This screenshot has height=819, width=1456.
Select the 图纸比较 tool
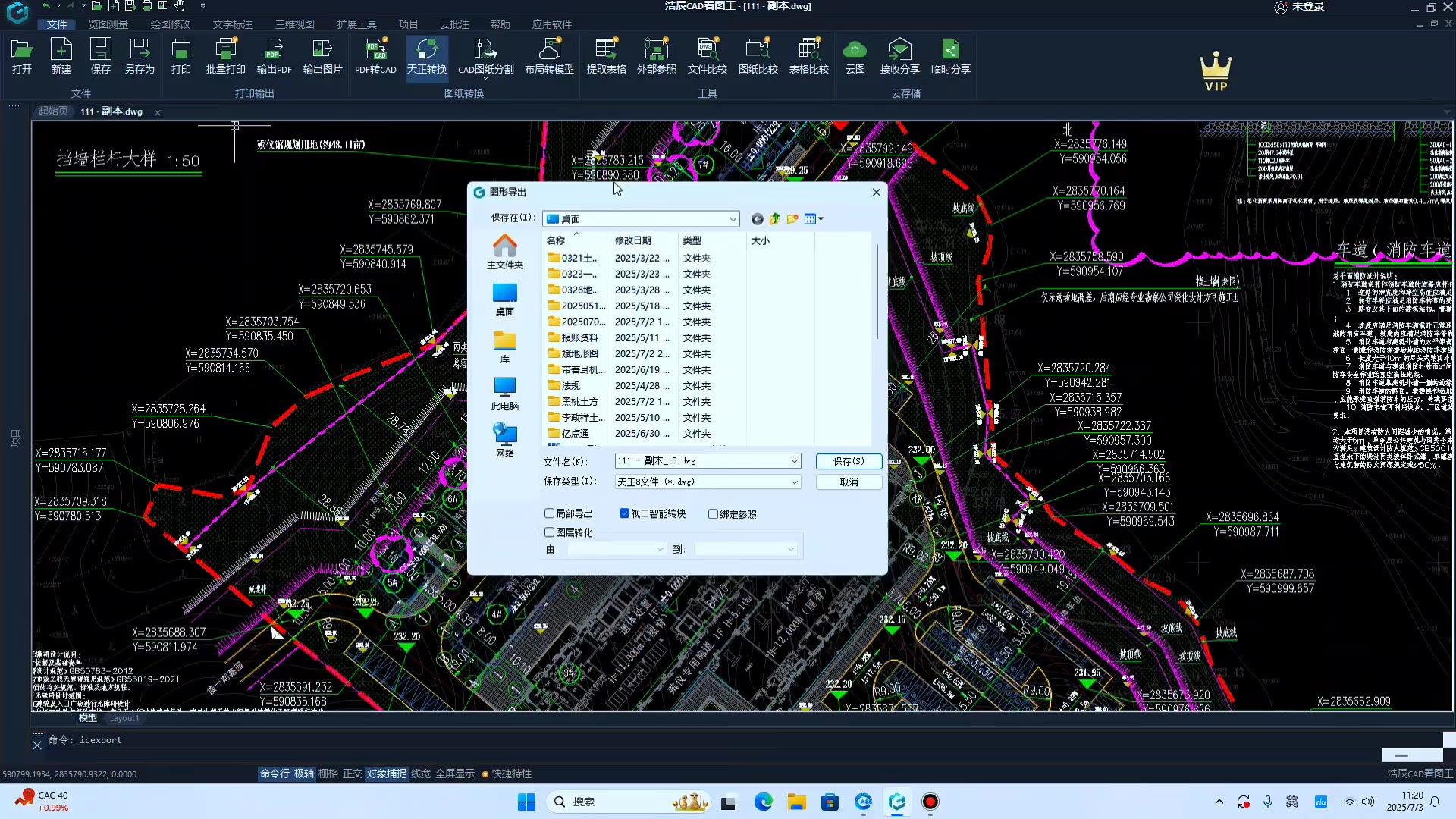click(x=758, y=56)
